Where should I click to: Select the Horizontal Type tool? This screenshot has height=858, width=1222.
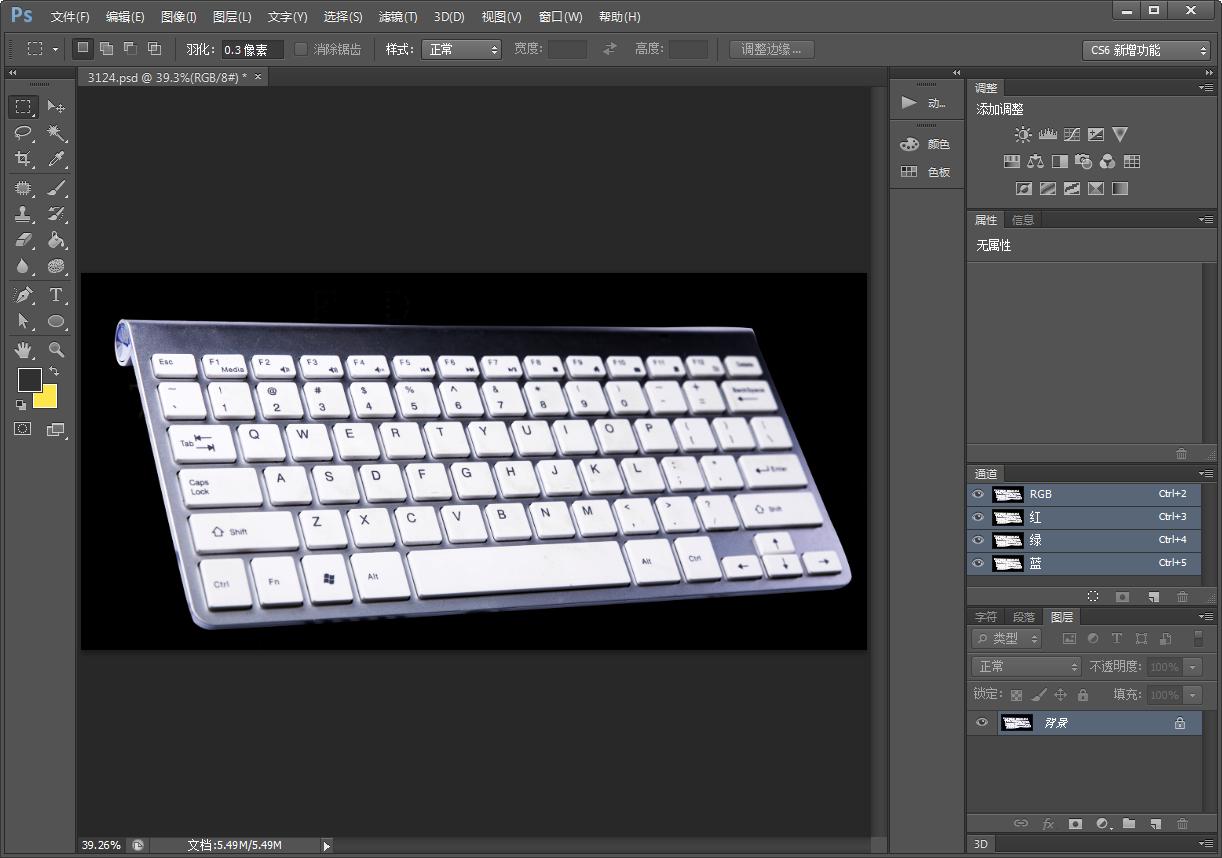click(56, 295)
